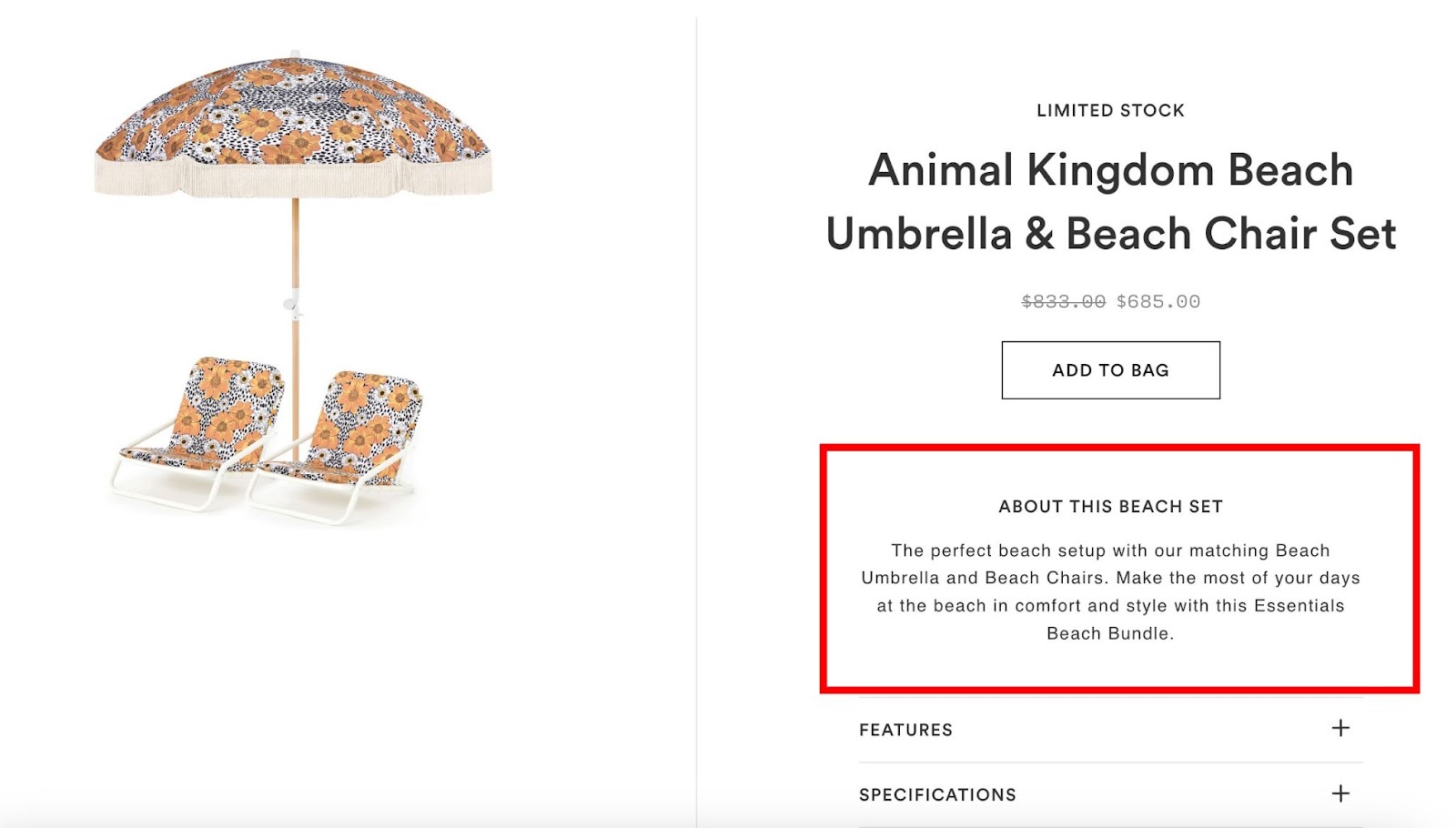Open the floral umbrella canopy image
The image size is (1456, 828).
click(x=293, y=114)
